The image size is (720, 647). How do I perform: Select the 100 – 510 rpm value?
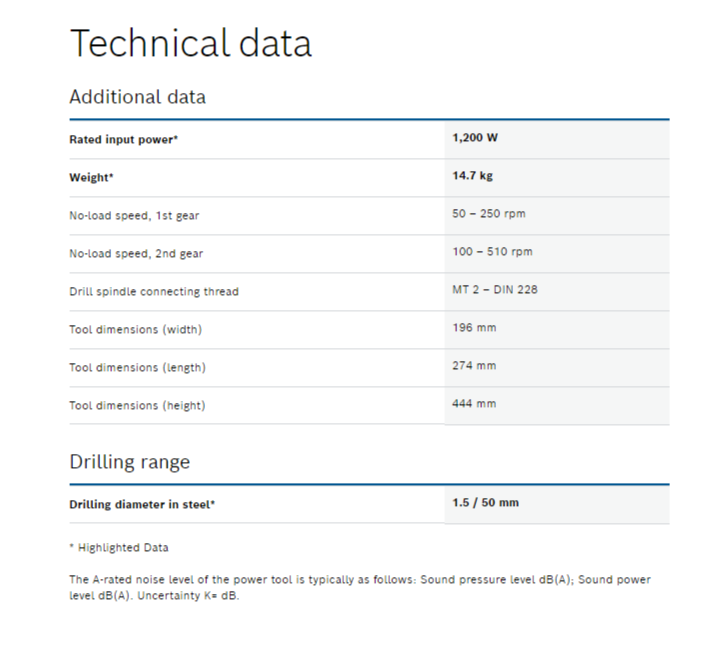pos(492,252)
